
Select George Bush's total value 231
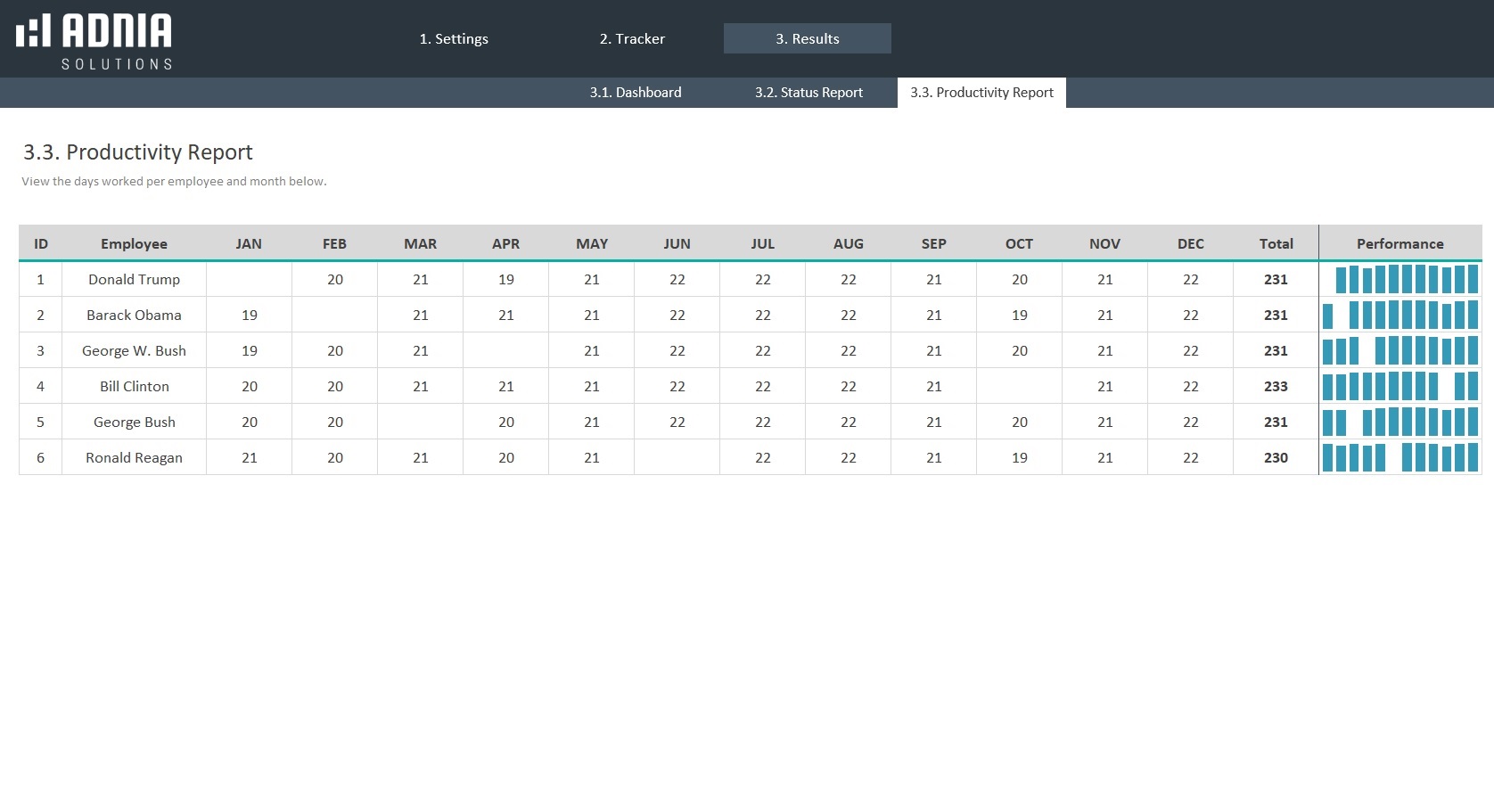[x=1276, y=422]
